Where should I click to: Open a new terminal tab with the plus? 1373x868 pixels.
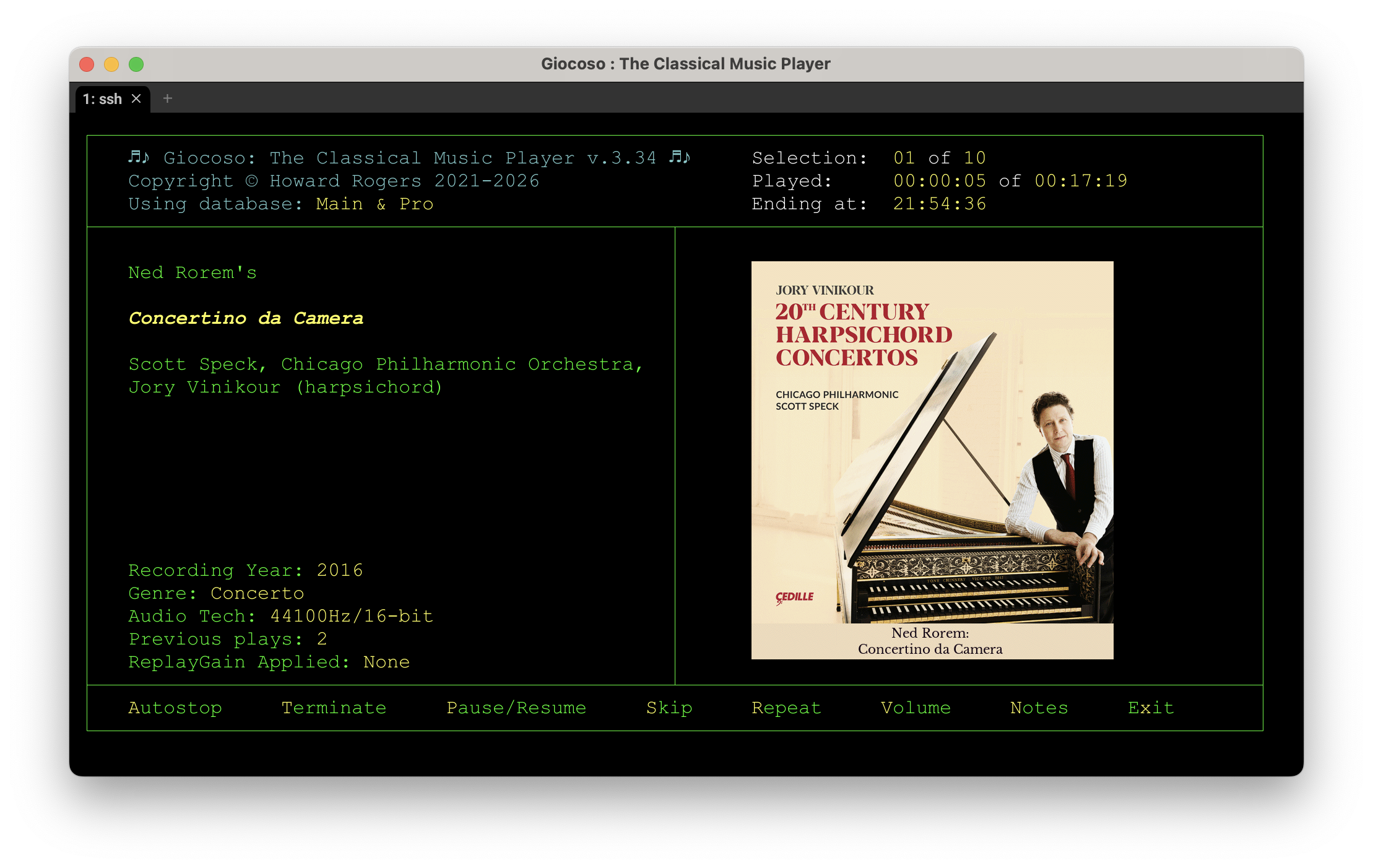(x=167, y=98)
